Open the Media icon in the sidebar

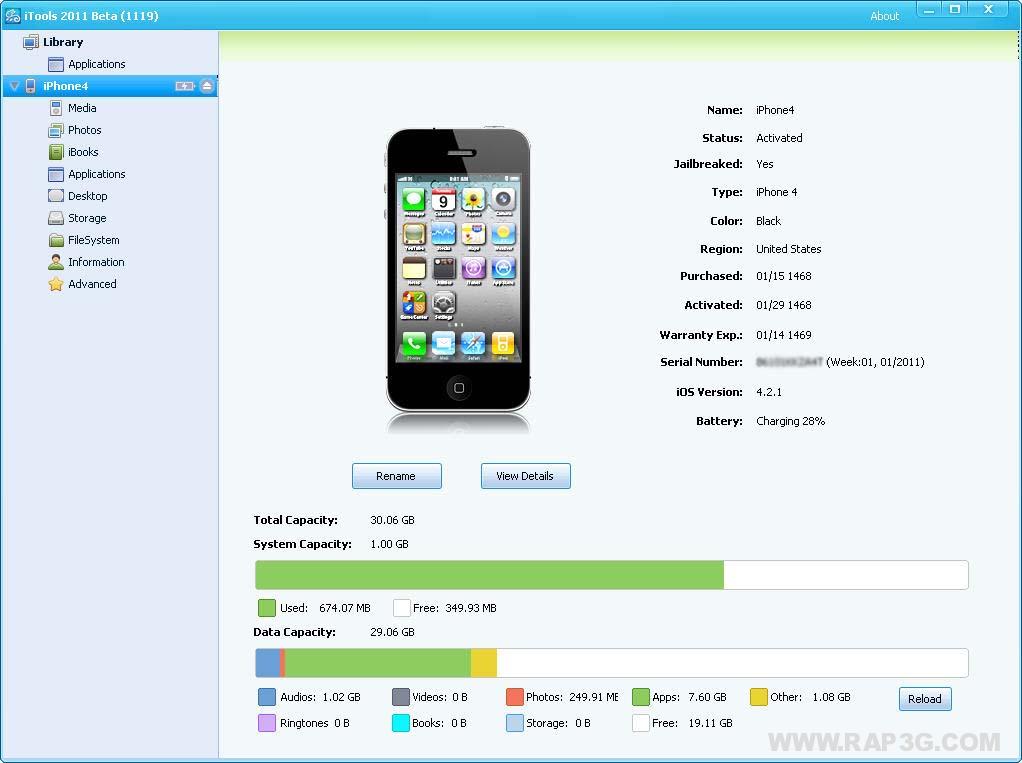[x=56, y=108]
